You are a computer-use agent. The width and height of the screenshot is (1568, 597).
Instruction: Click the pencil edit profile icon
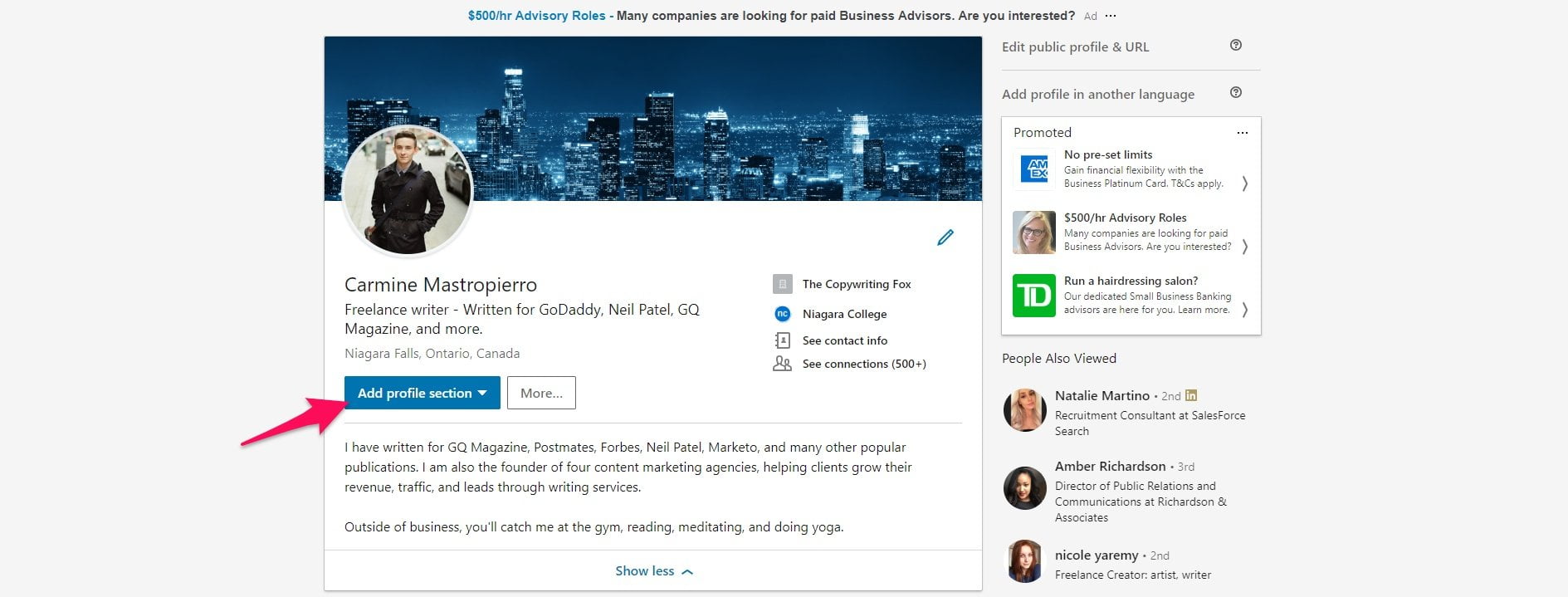(945, 237)
